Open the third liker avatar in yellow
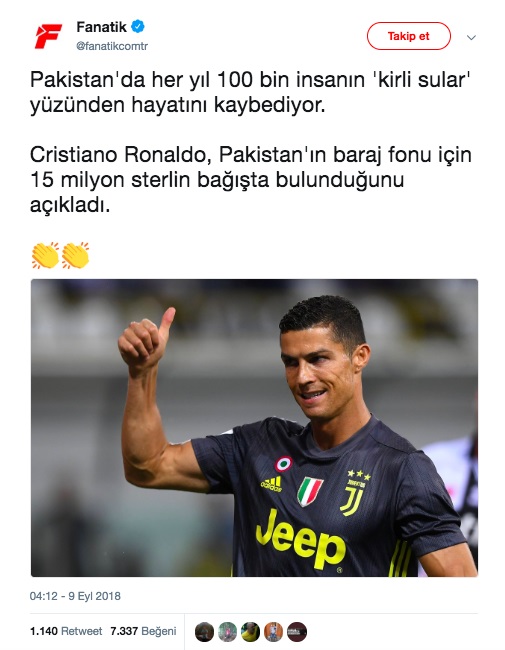 [x=250, y=632]
